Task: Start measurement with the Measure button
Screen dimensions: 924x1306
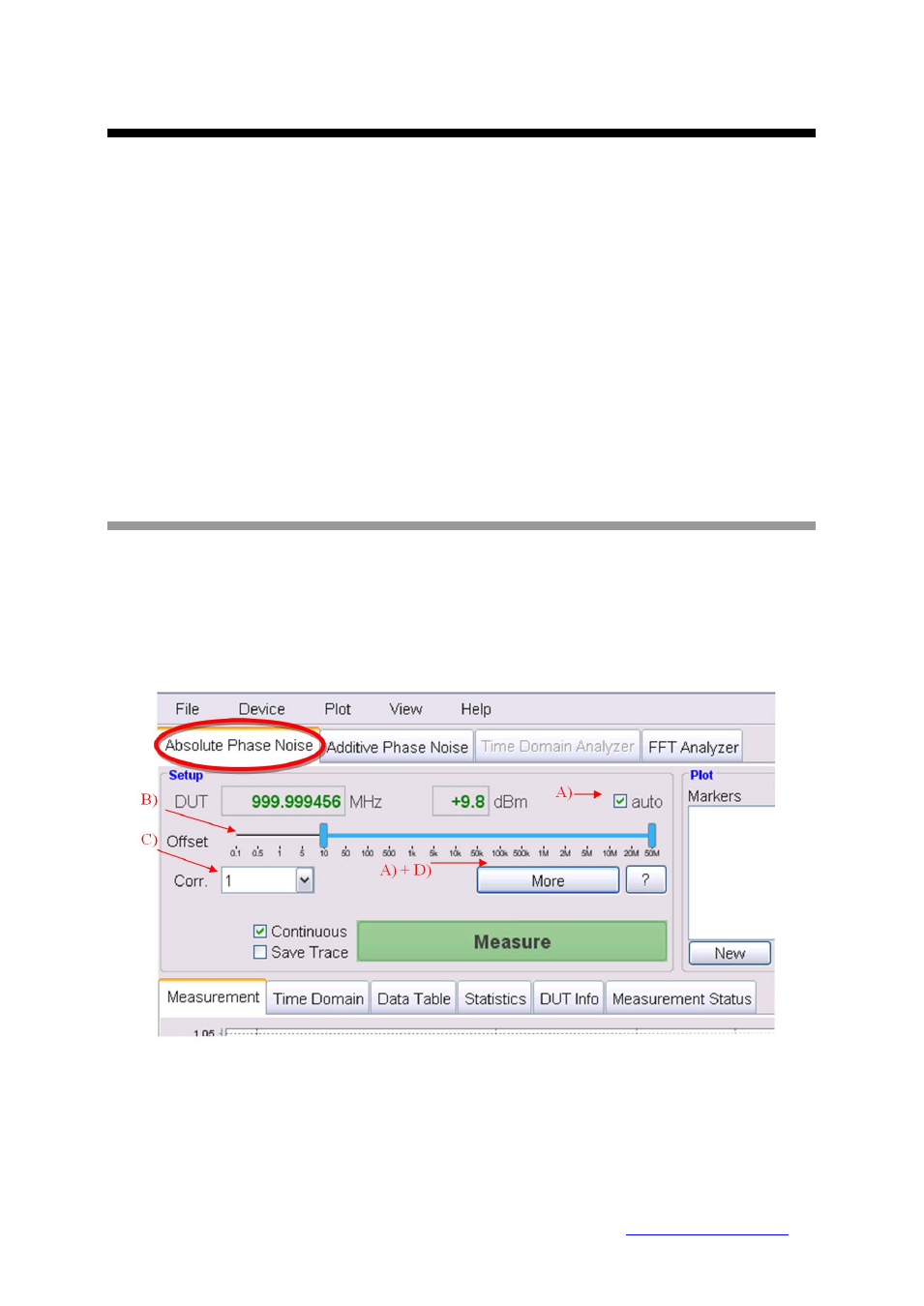Action: click(x=512, y=941)
